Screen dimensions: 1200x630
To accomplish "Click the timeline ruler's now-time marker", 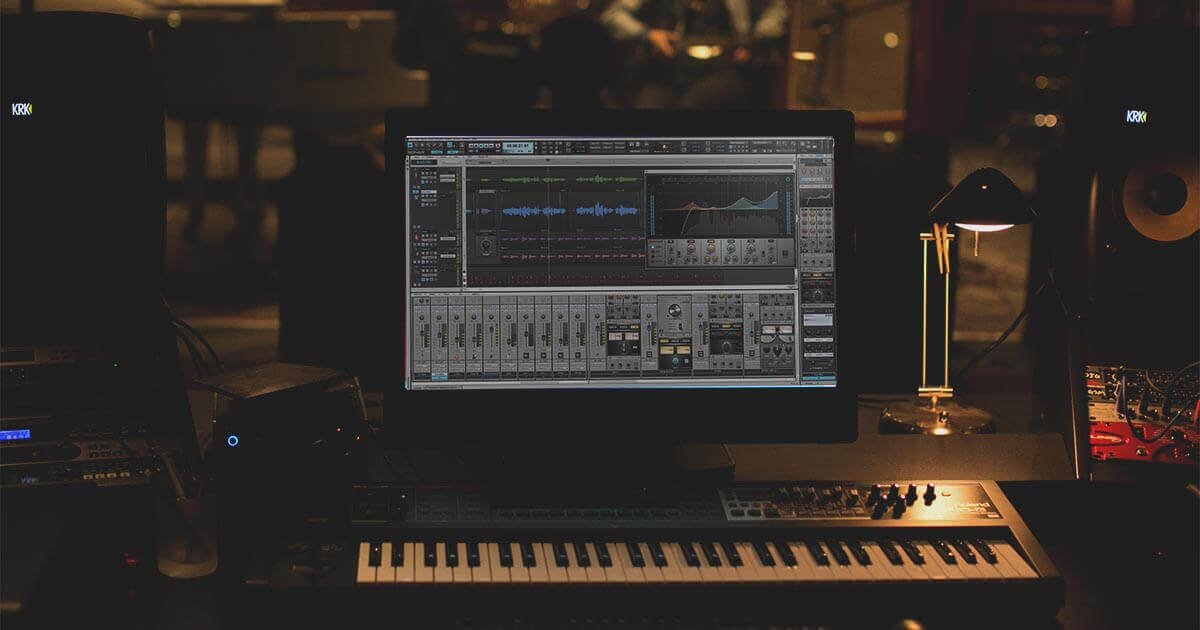I will tap(547, 160).
